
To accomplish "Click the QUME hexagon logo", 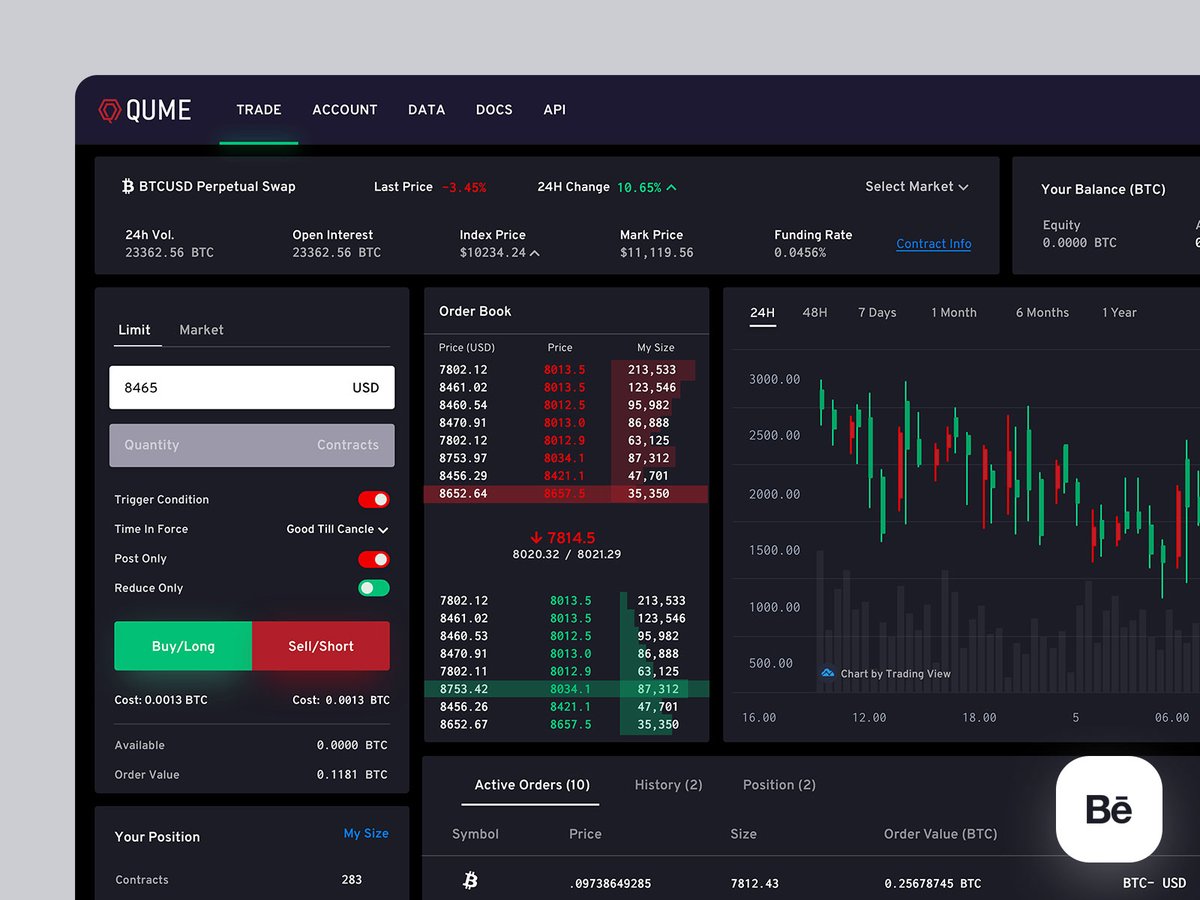I will (109, 110).
